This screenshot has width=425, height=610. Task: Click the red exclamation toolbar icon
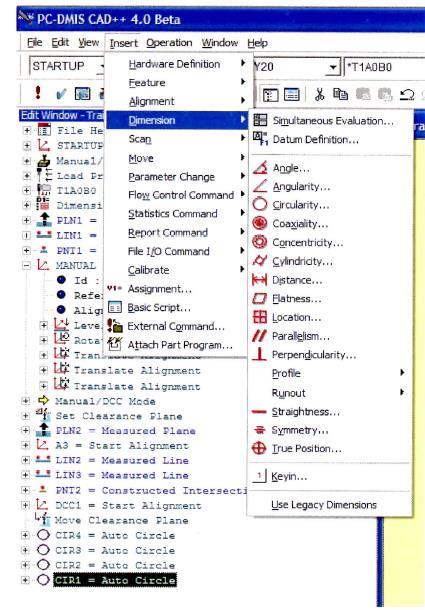click(x=38, y=93)
